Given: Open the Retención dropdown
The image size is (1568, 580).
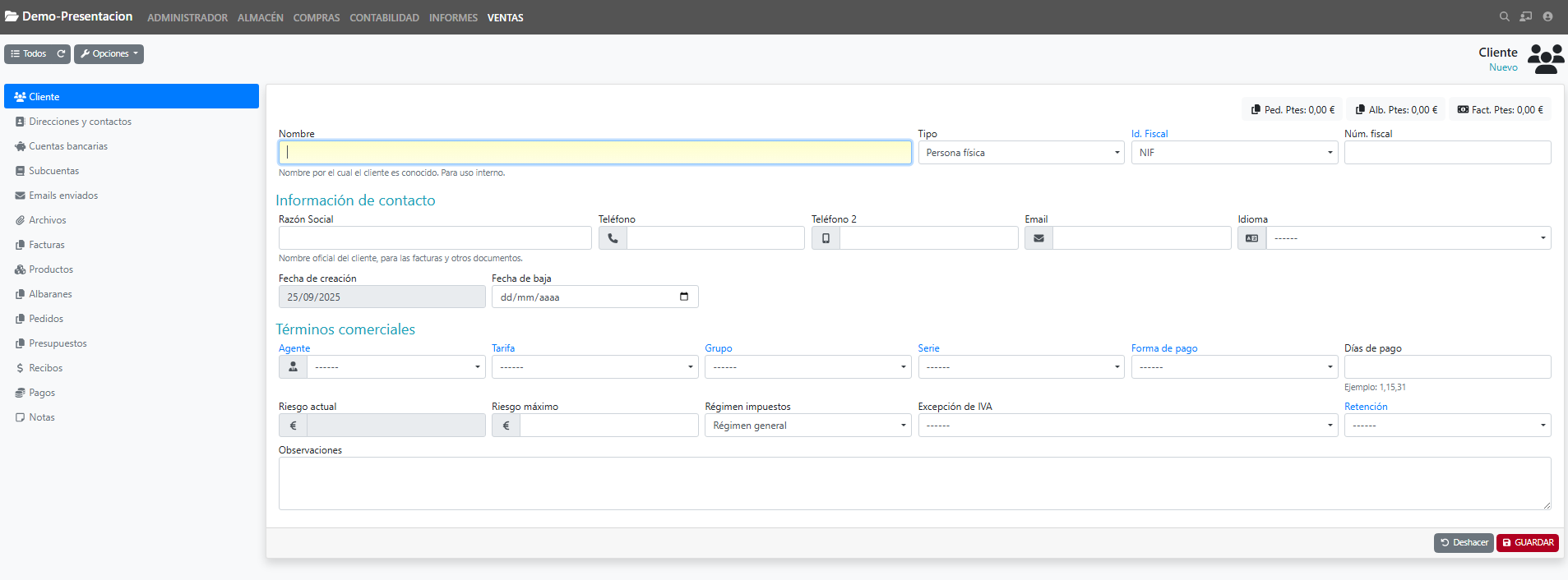Looking at the screenshot, I should point(1448,426).
